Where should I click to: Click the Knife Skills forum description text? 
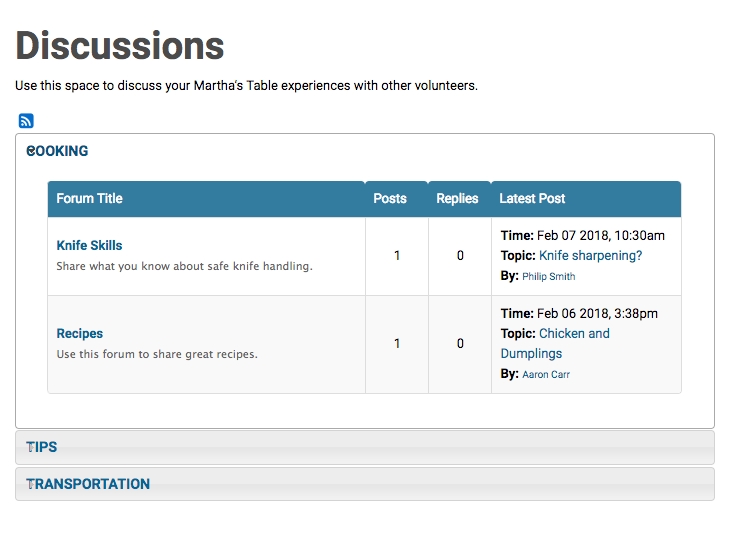pyautogui.click(x=184, y=266)
